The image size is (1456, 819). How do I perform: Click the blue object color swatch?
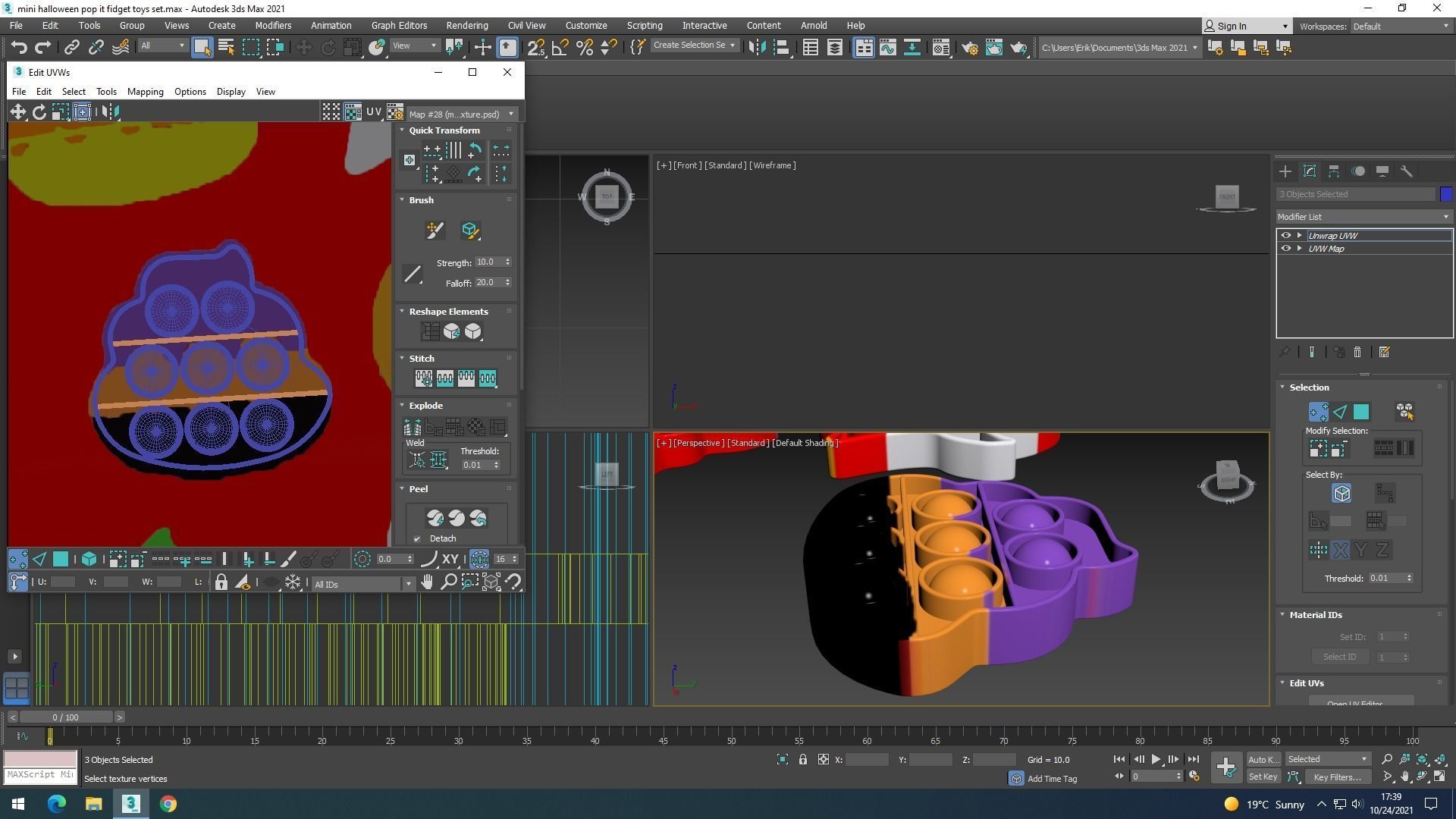click(x=1446, y=194)
